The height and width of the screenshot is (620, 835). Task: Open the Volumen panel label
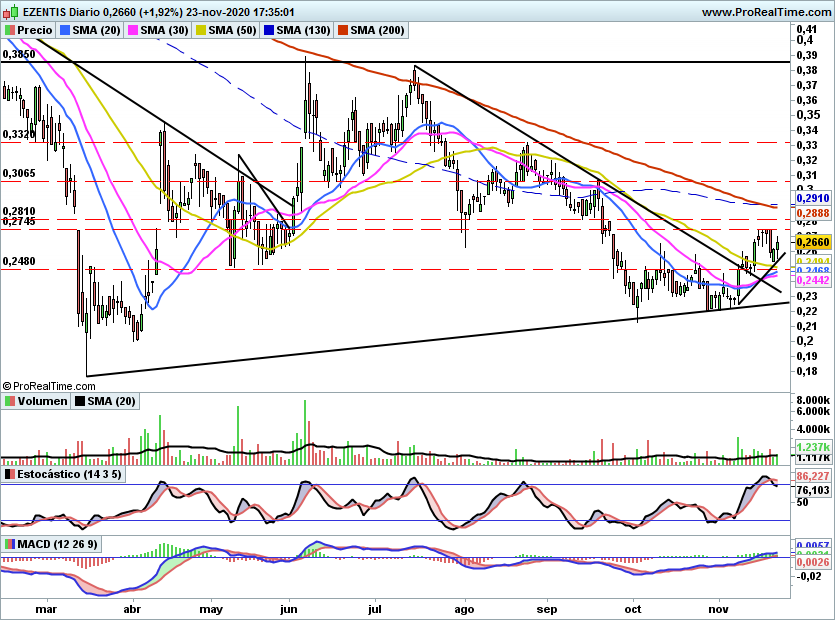click(36, 401)
